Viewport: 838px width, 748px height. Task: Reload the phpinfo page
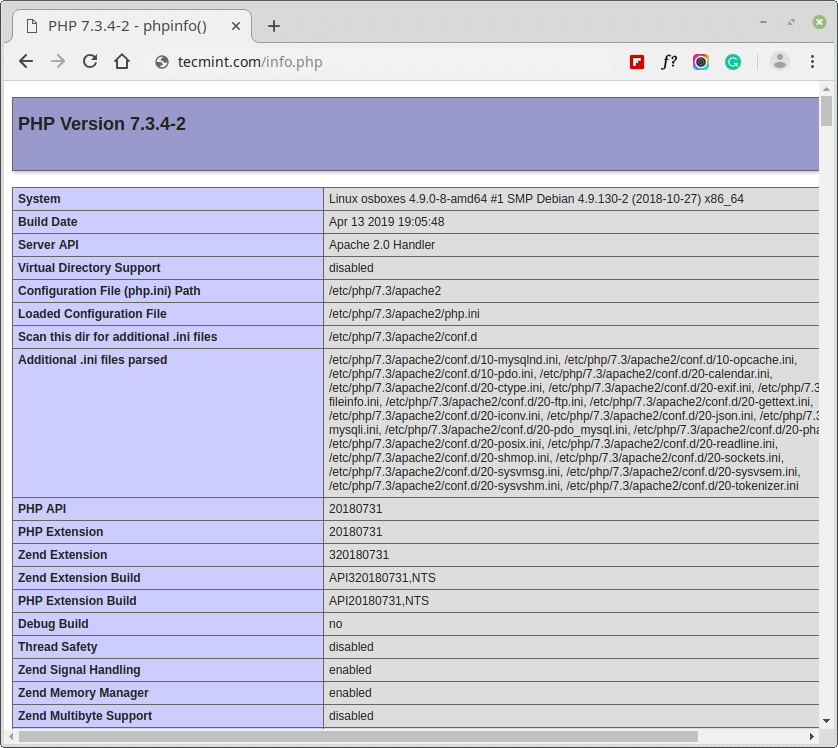point(90,61)
